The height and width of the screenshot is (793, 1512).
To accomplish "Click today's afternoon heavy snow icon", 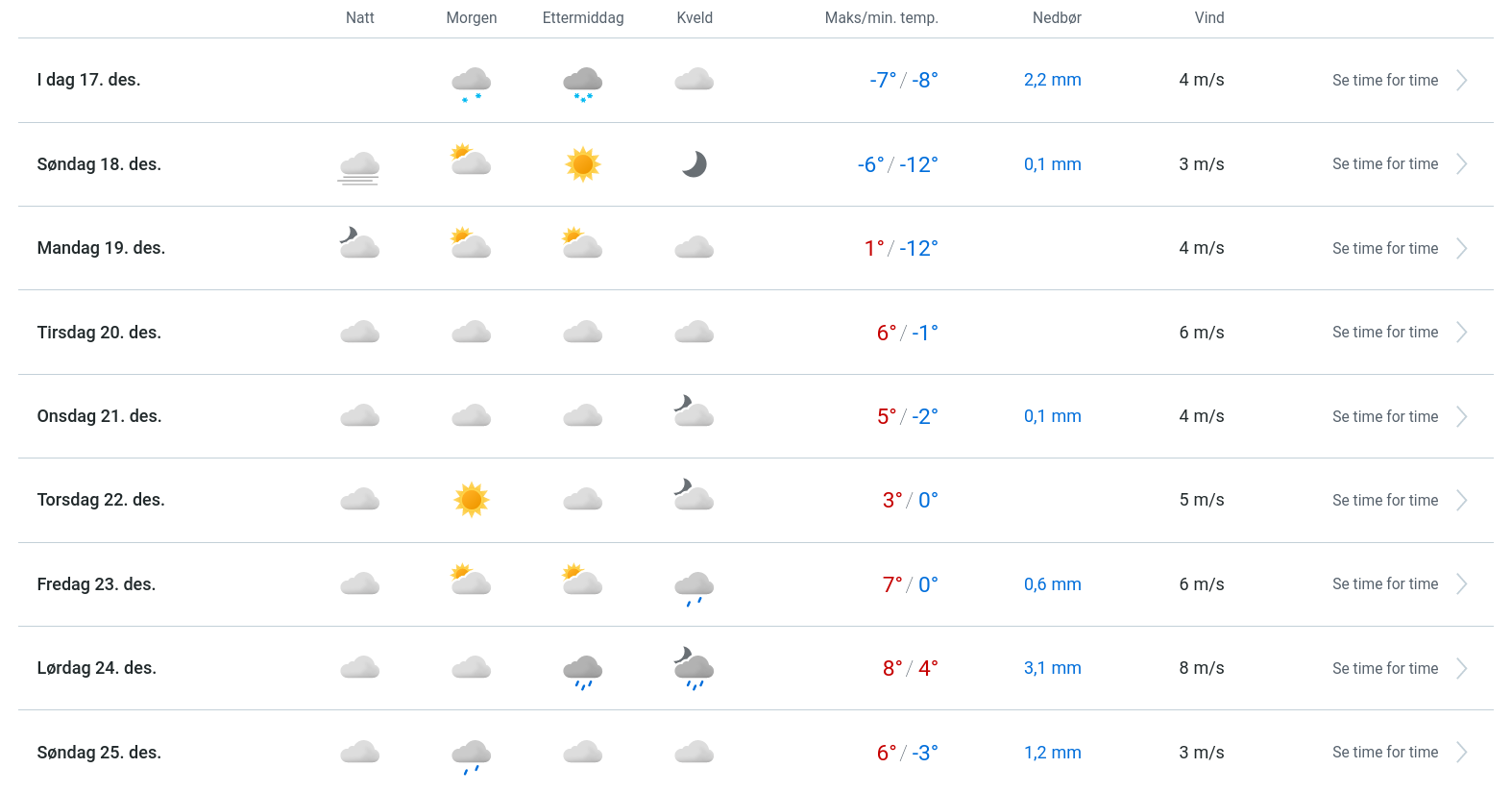I will coord(583,83).
